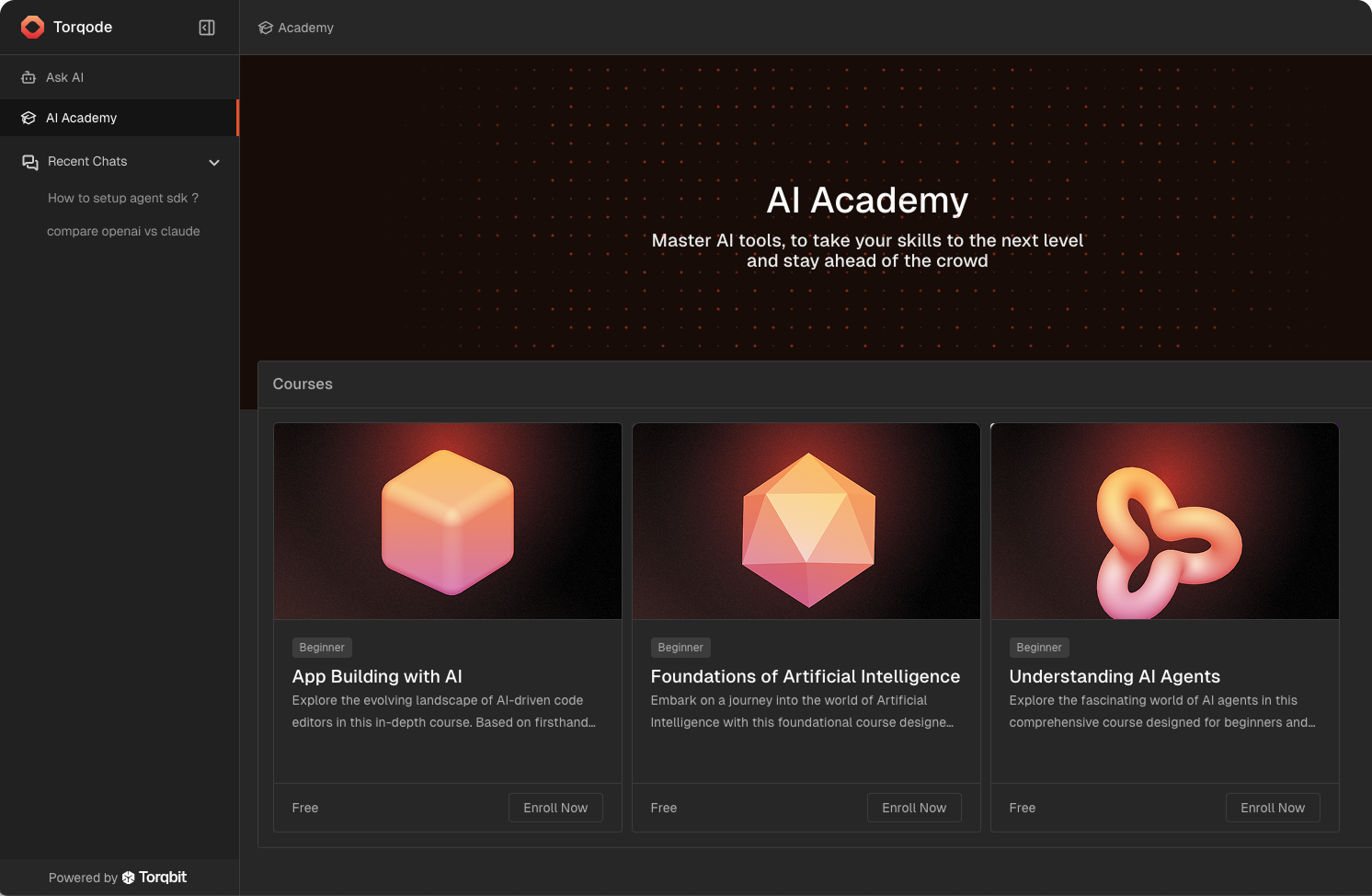Open the Ask AI menu item
This screenshot has height=896, width=1372.
coord(64,77)
